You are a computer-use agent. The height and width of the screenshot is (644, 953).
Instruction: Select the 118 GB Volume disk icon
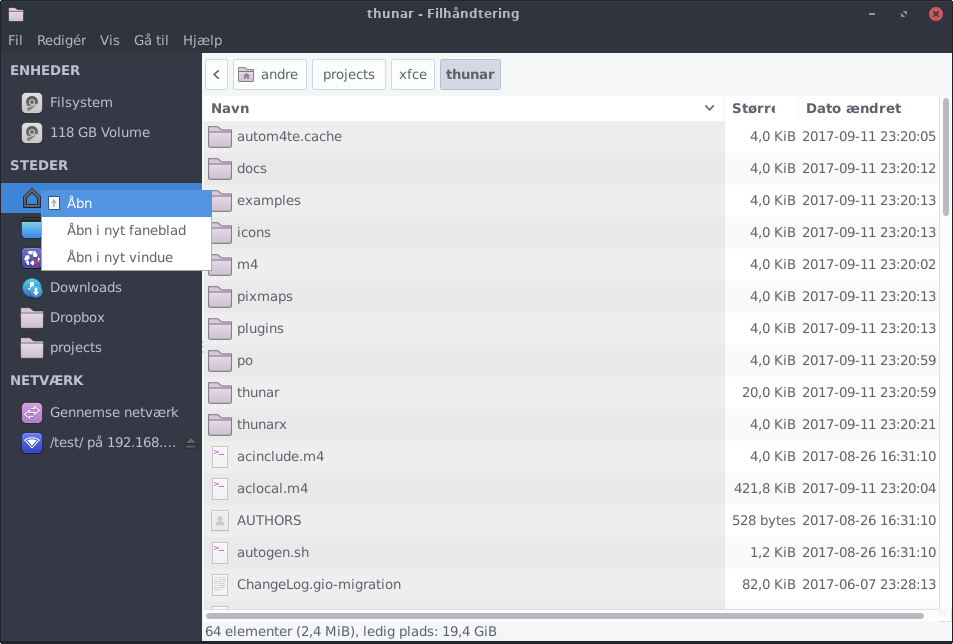(33, 133)
